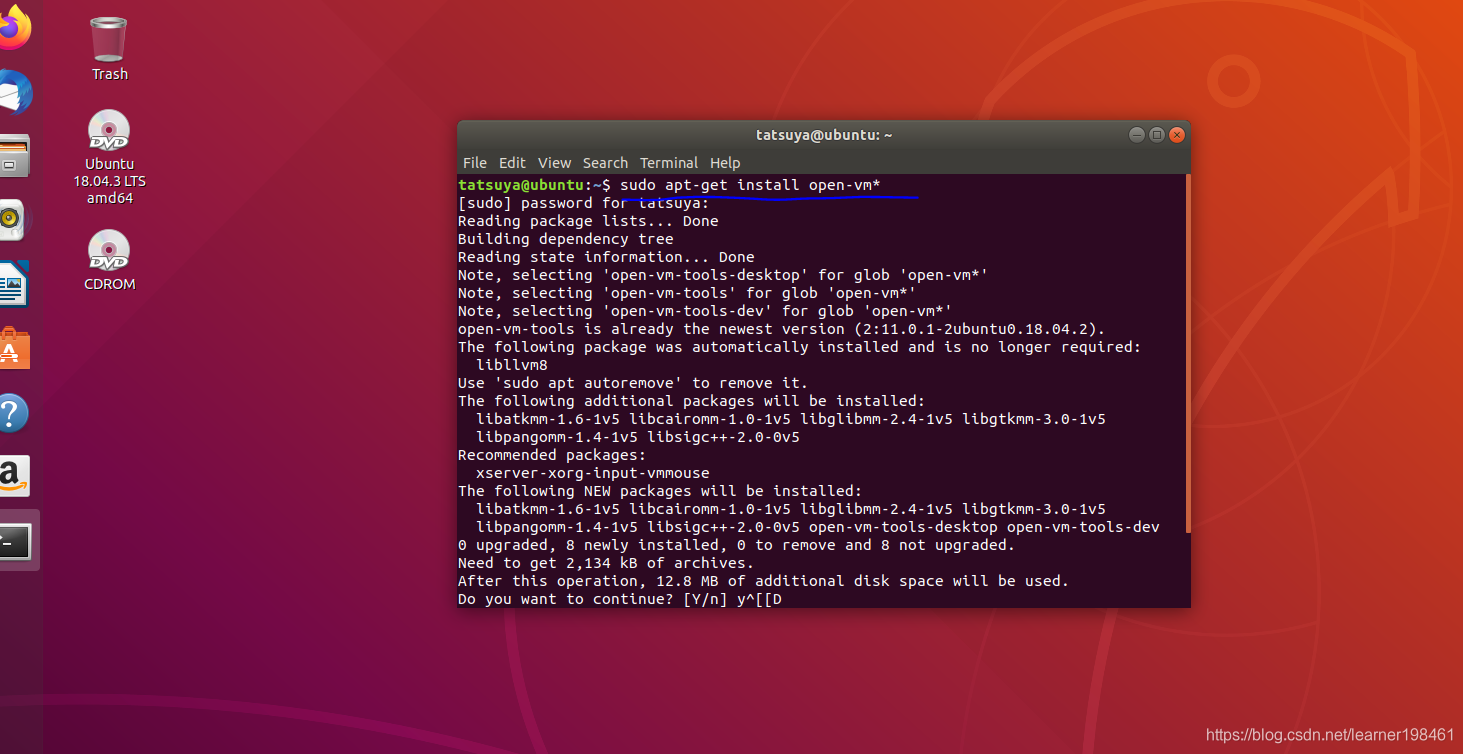The width and height of the screenshot is (1463, 754).
Task: Click the "Use 'sudo apt autoremove'" line
Action: click(633, 383)
